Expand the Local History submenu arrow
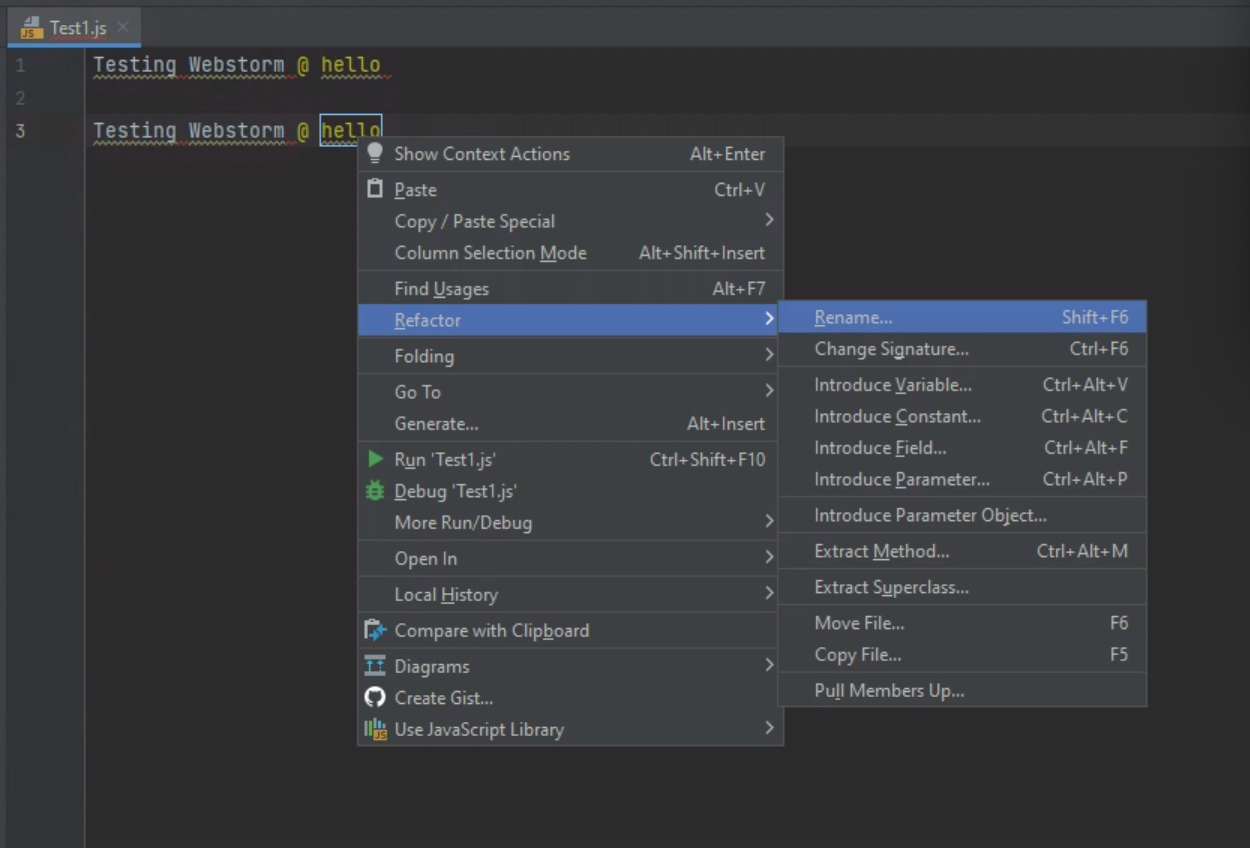This screenshot has height=848, width=1250. (769, 593)
